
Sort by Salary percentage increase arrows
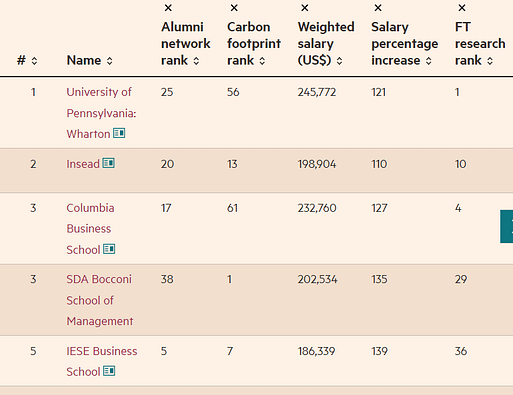428,61
